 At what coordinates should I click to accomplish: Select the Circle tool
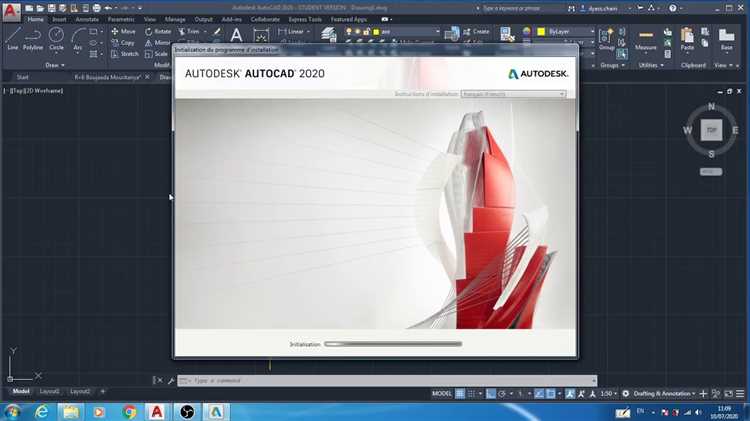(x=56, y=39)
